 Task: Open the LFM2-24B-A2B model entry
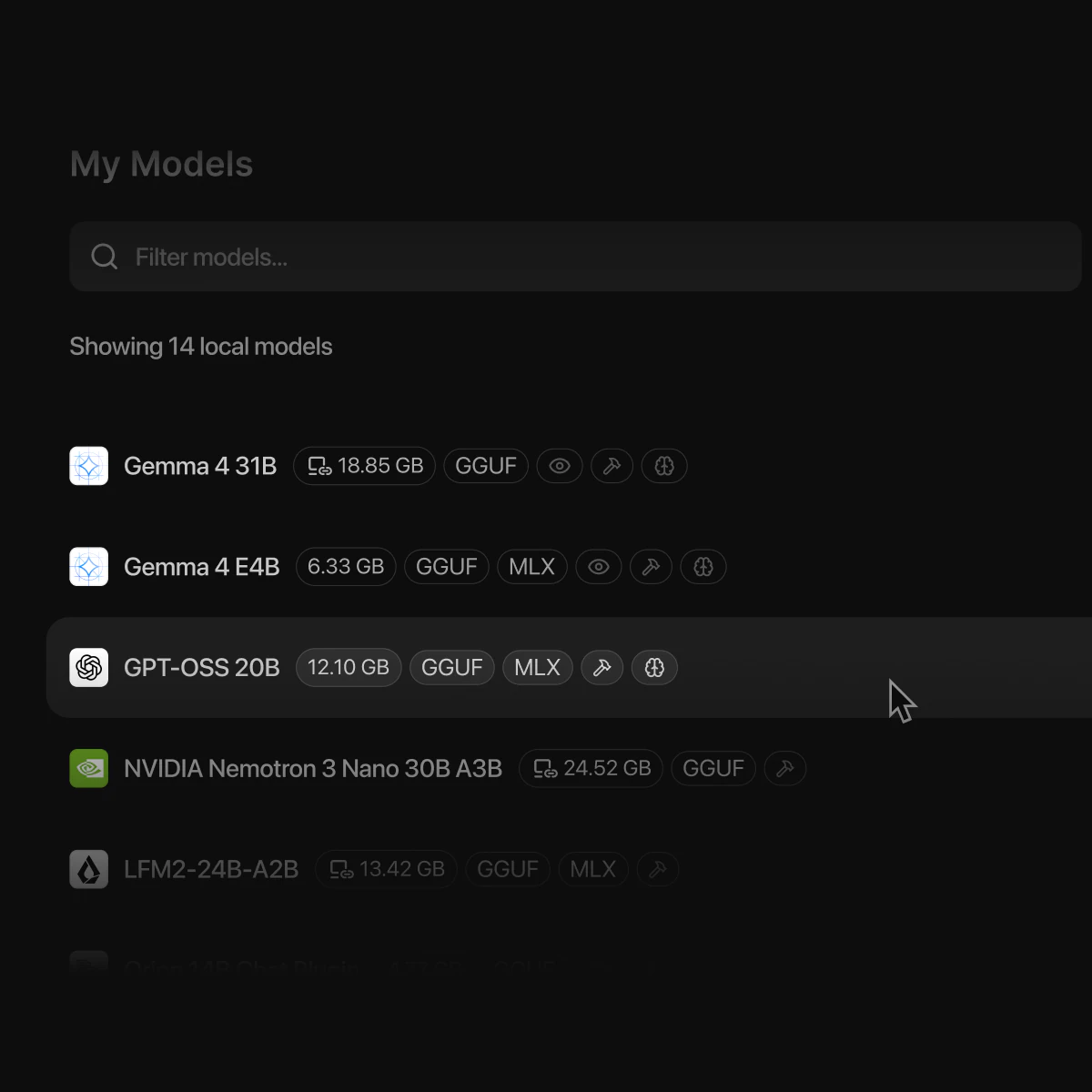pyautogui.click(x=569, y=870)
